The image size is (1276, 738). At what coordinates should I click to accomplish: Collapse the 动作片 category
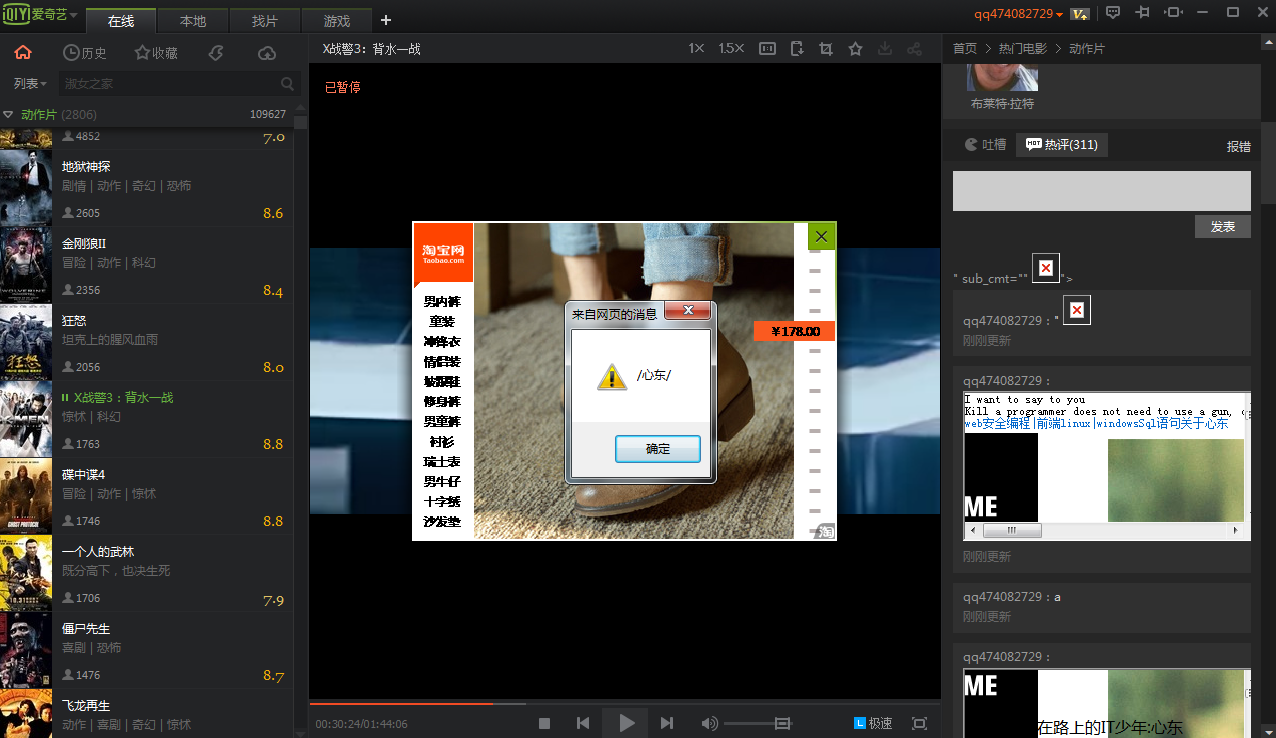(x=8, y=114)
